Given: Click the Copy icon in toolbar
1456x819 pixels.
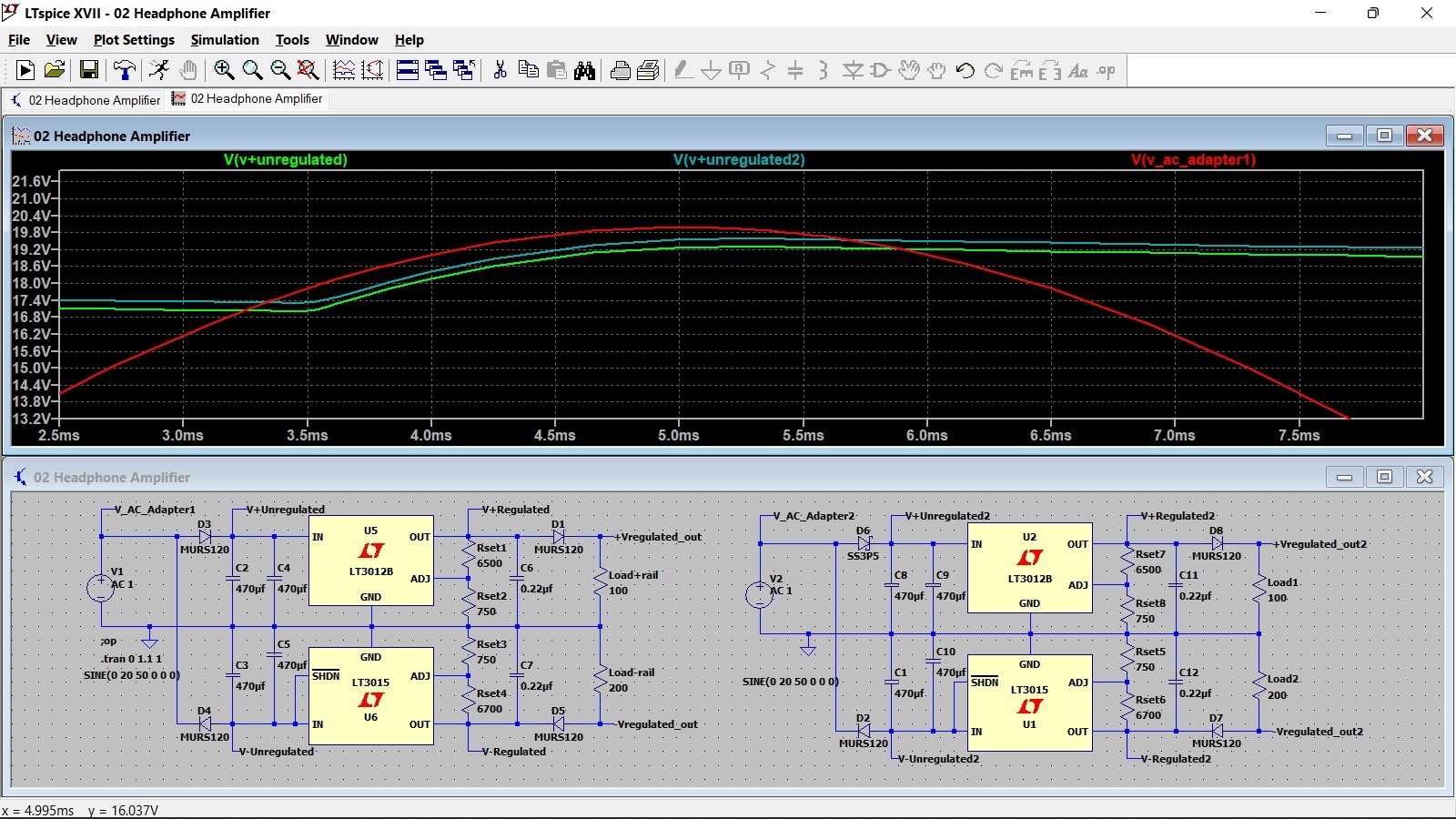Looking at the screenshot, I should click(528, 70).
